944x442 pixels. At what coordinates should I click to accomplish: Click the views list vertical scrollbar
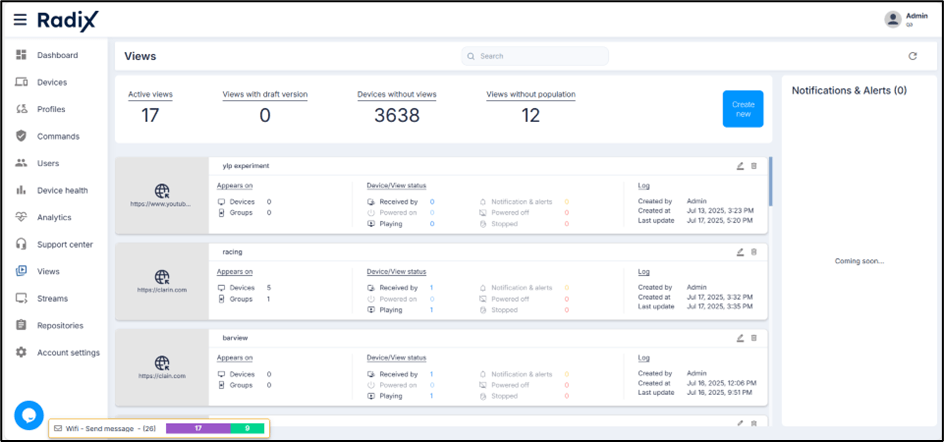click(x=770, y=180)
